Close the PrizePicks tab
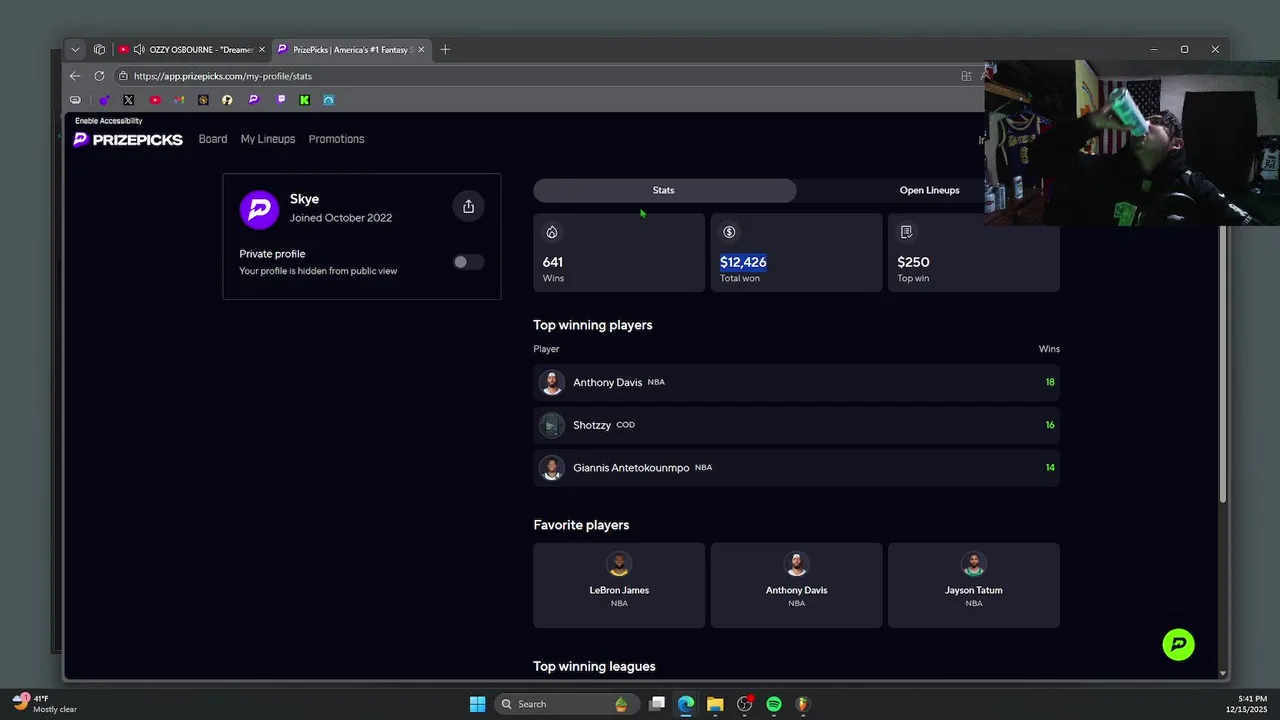Image resolution: width=1280 pixels, height=720 pixels. tap(421, 49)
